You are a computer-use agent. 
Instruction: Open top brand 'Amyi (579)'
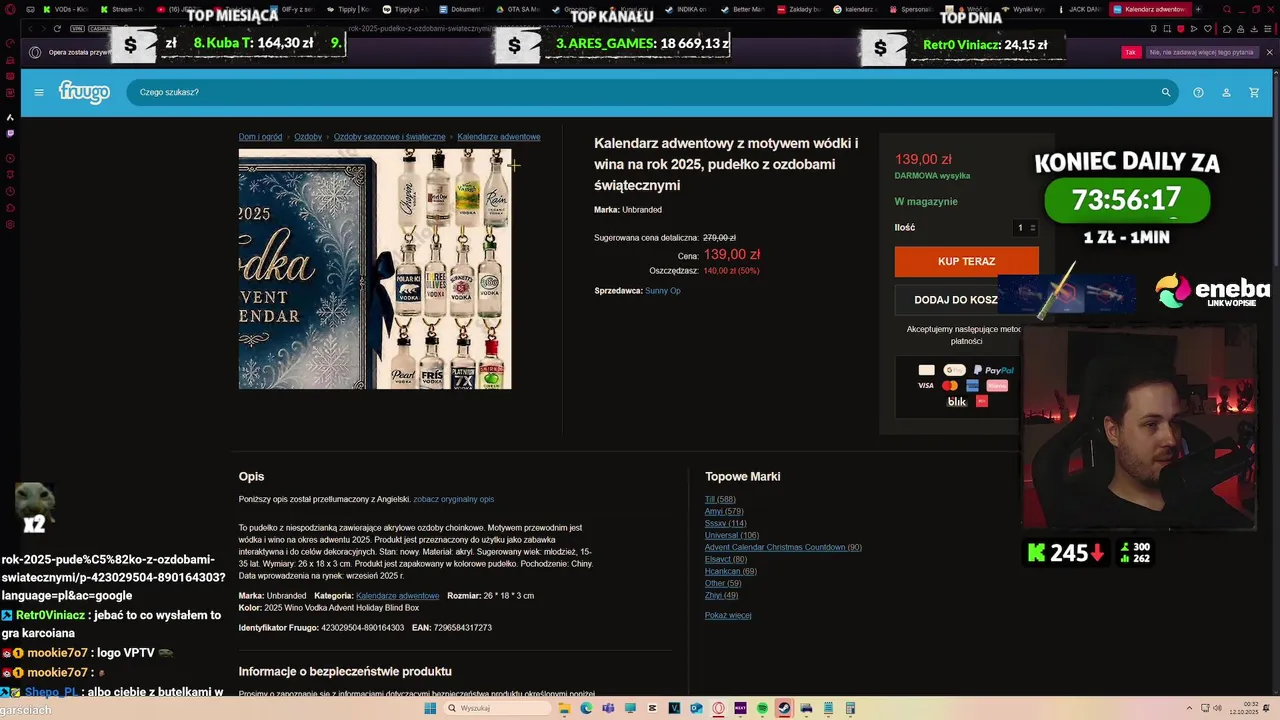(724, 512)
